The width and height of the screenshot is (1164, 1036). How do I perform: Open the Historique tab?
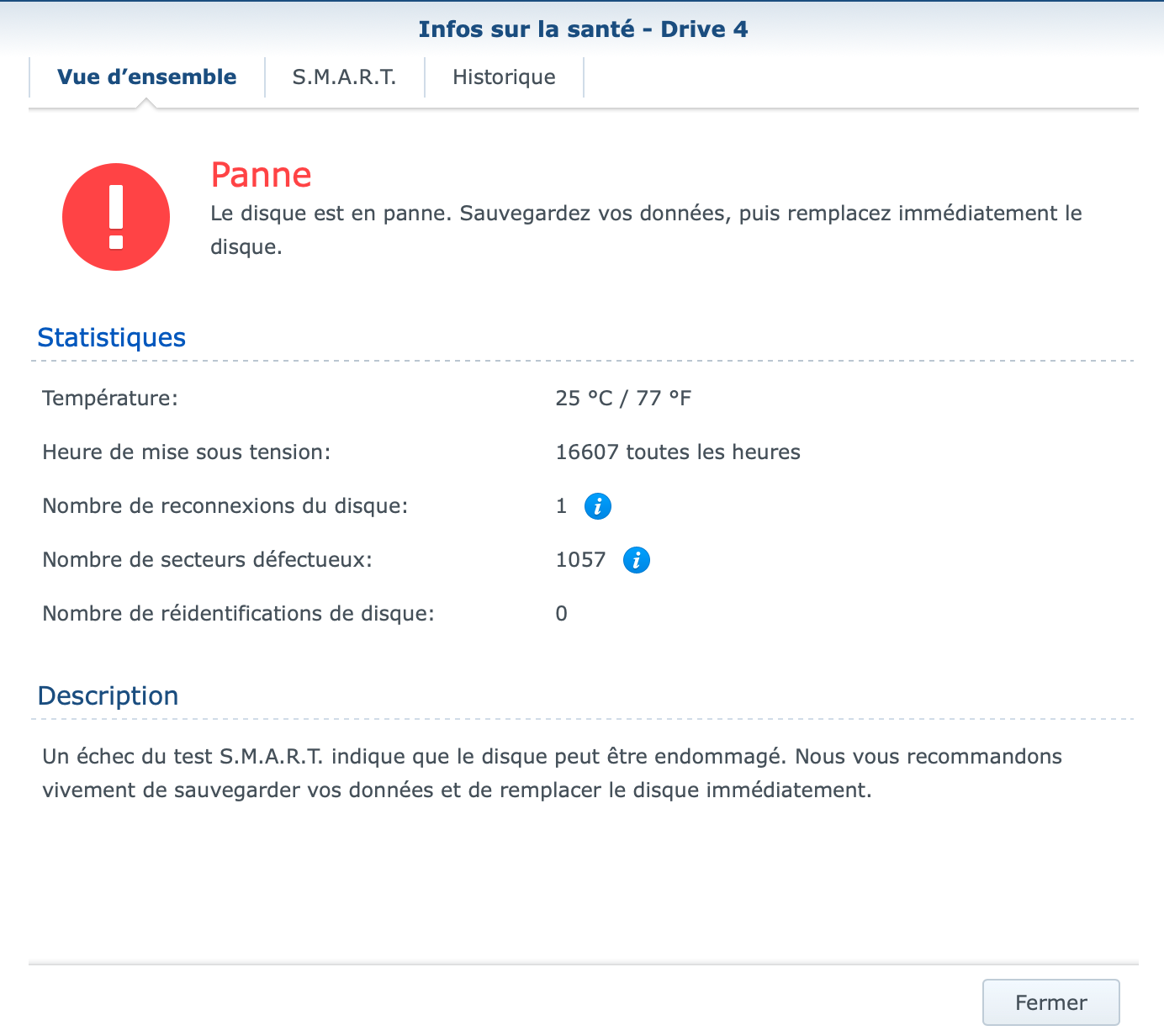504,77
